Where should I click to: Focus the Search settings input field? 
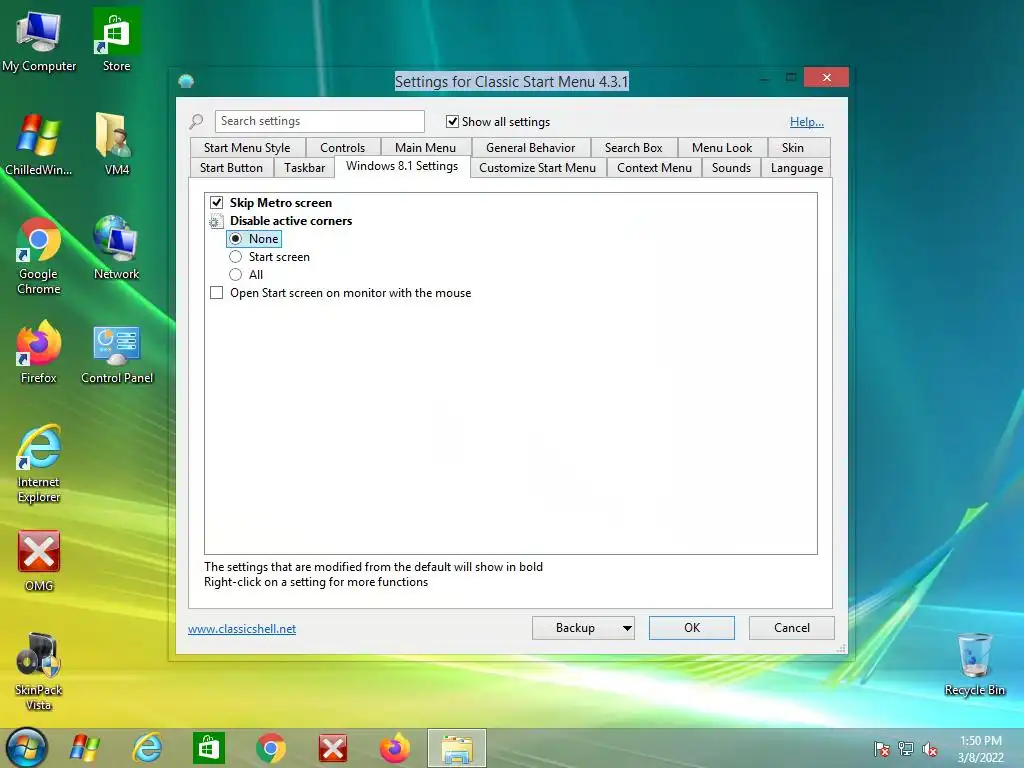[319, 121]
